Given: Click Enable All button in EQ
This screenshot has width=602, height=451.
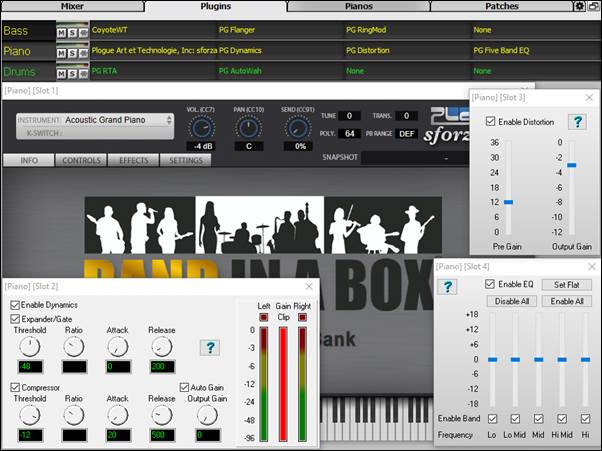Looking at the screenshot, I should pos(567,301).
